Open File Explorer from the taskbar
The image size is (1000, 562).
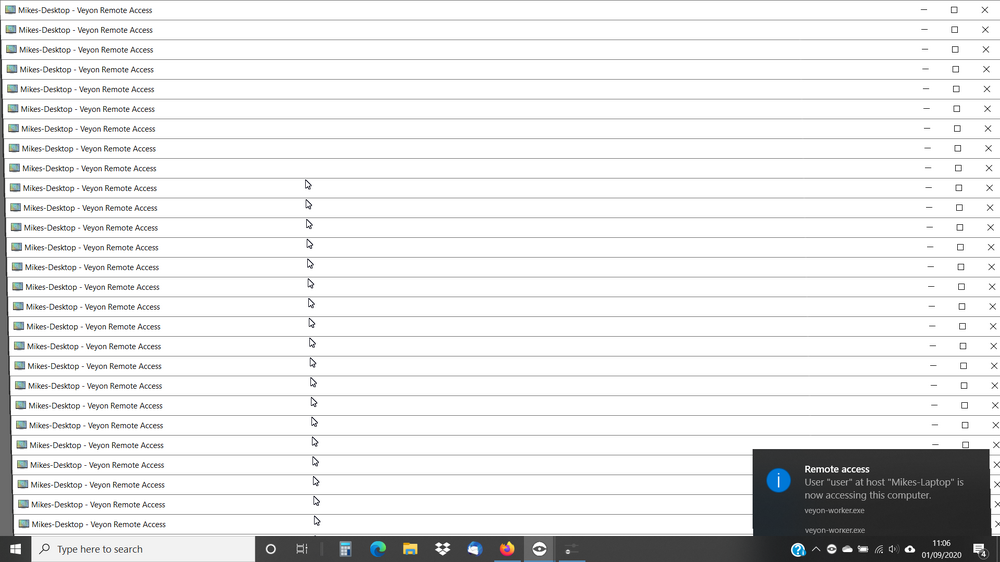coord(410,549)
